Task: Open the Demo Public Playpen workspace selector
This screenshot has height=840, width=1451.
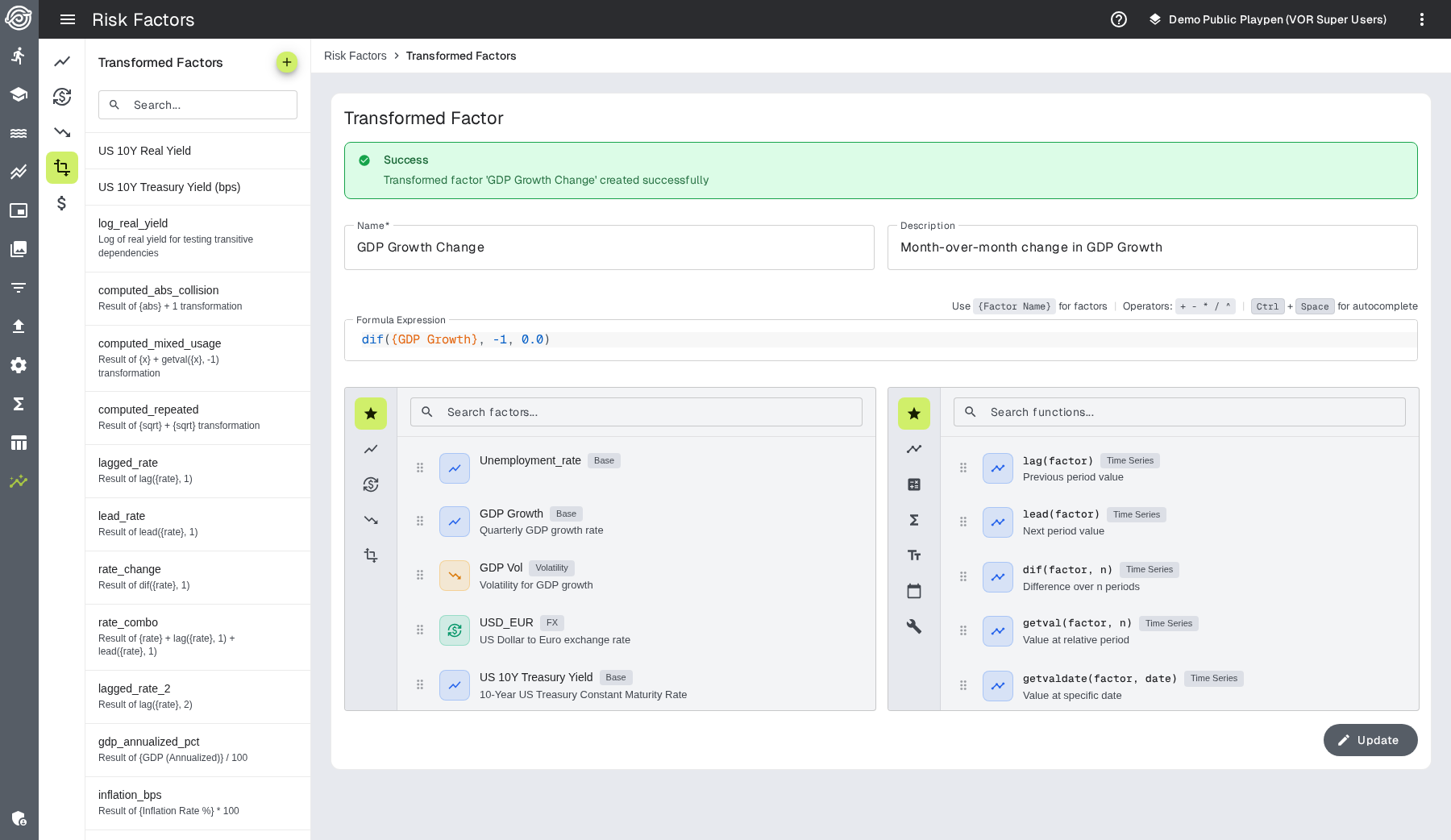Action: 1267,19
